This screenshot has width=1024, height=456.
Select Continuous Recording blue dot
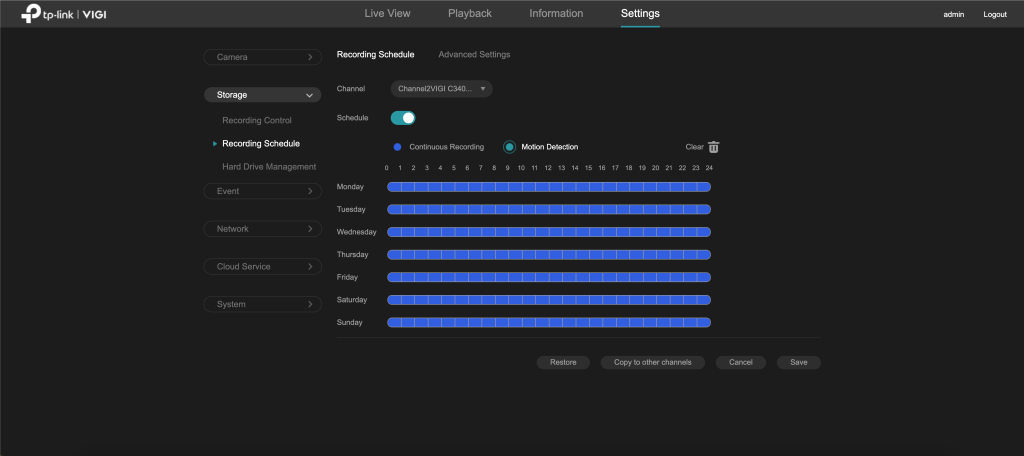(397, 147)
